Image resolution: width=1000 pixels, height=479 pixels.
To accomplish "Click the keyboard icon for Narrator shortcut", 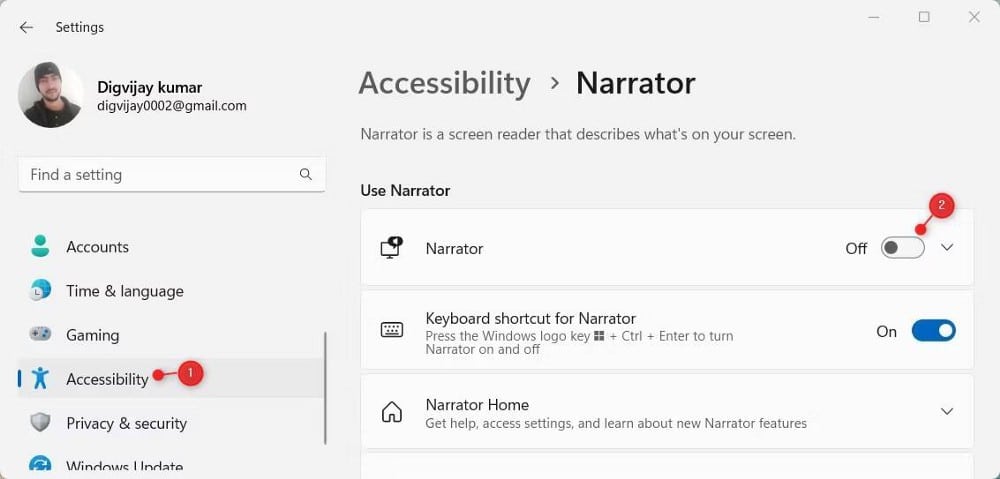I will [392, 330].
